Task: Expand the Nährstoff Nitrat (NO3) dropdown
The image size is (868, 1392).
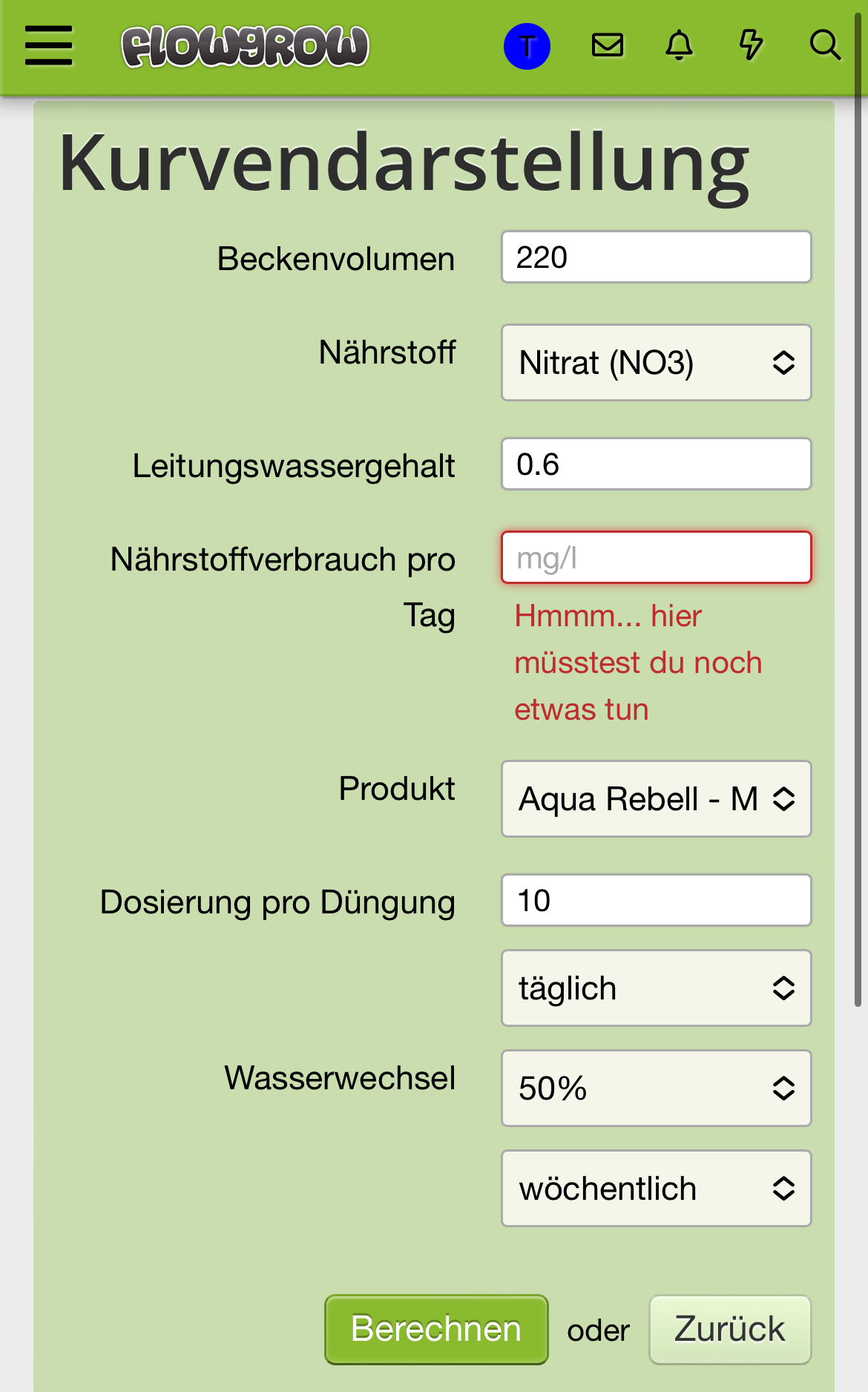Action: pos(657,363)
